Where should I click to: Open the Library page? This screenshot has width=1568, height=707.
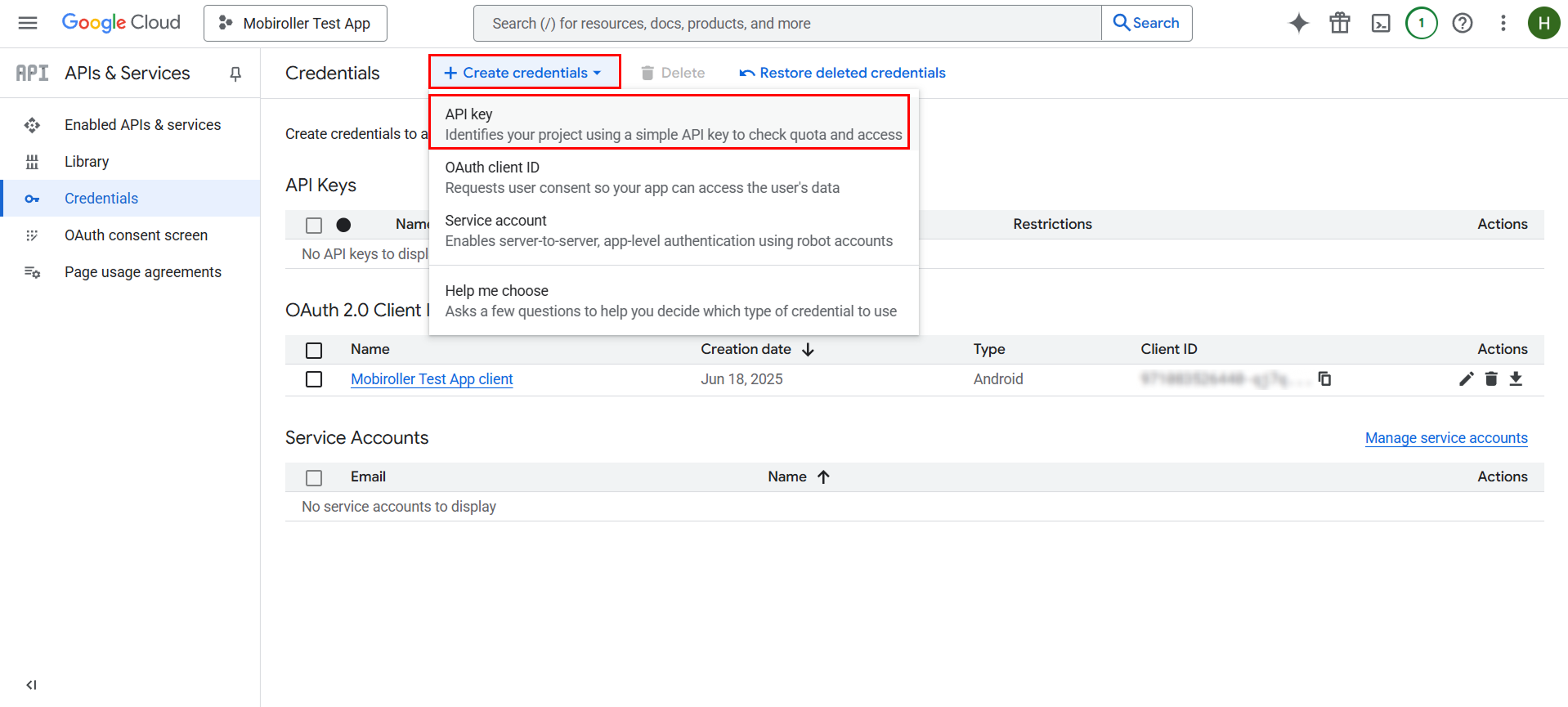click(87, 162)
